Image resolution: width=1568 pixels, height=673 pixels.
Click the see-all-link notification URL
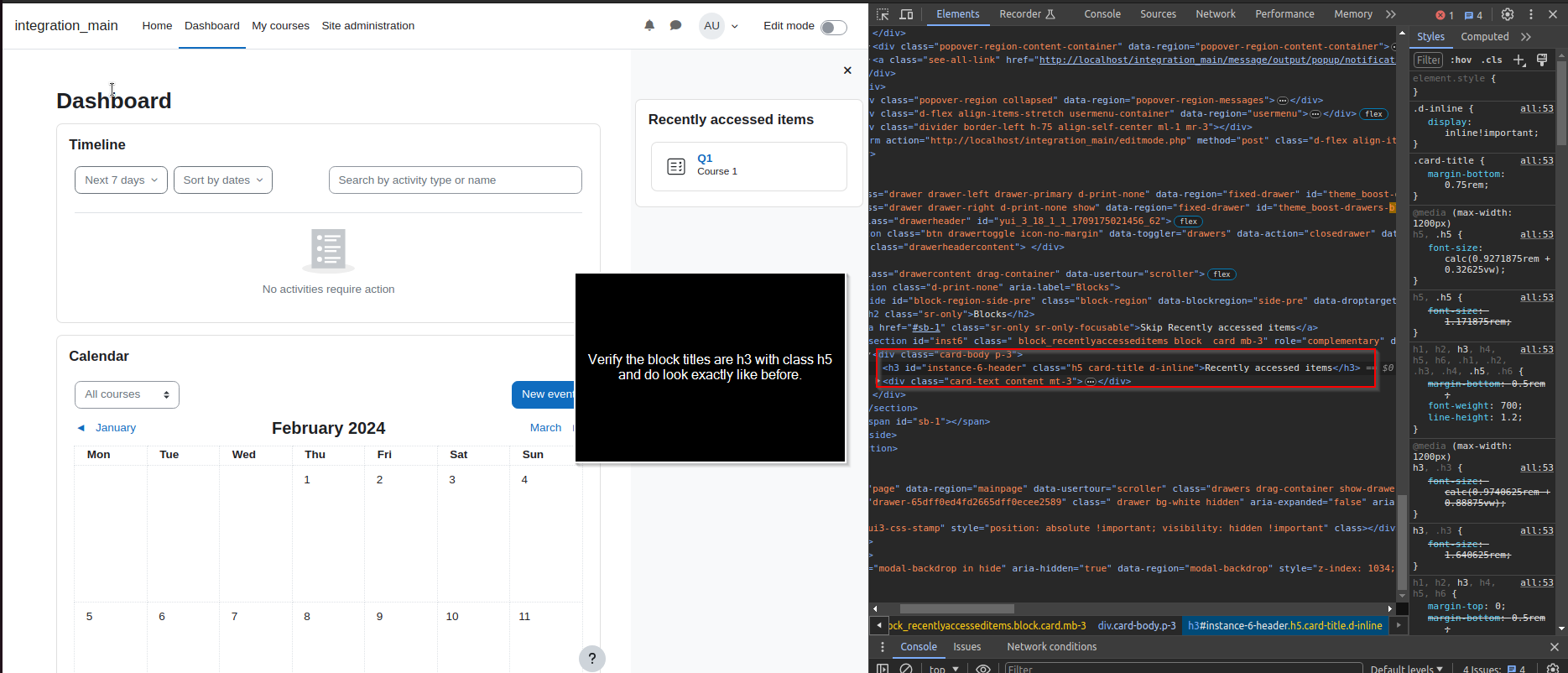pyautogui.click(x=1216, y=60)
